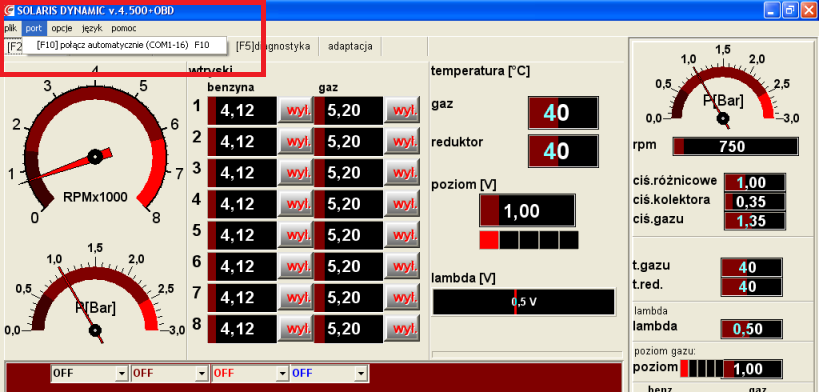Click the temperatura [°C] heading
The height and width of the screenshot is (392, 819).
[481, 71]
